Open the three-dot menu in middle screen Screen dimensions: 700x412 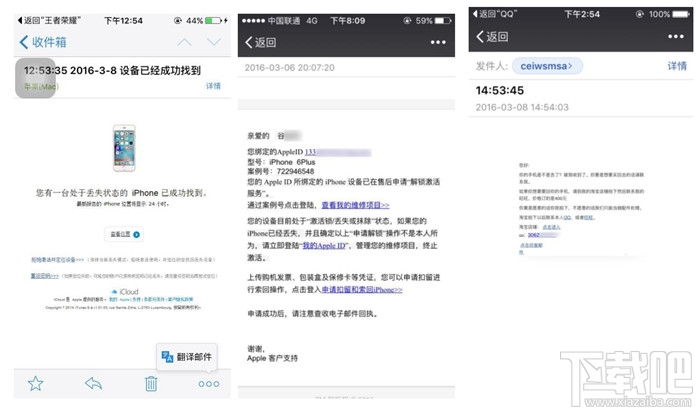[x=438, y=42]
